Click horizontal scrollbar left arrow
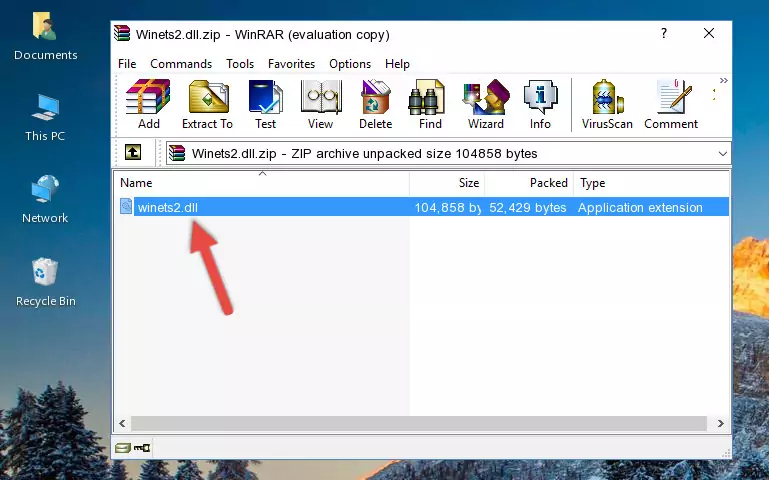The image size is (769, 480). [x=123, y=423]
